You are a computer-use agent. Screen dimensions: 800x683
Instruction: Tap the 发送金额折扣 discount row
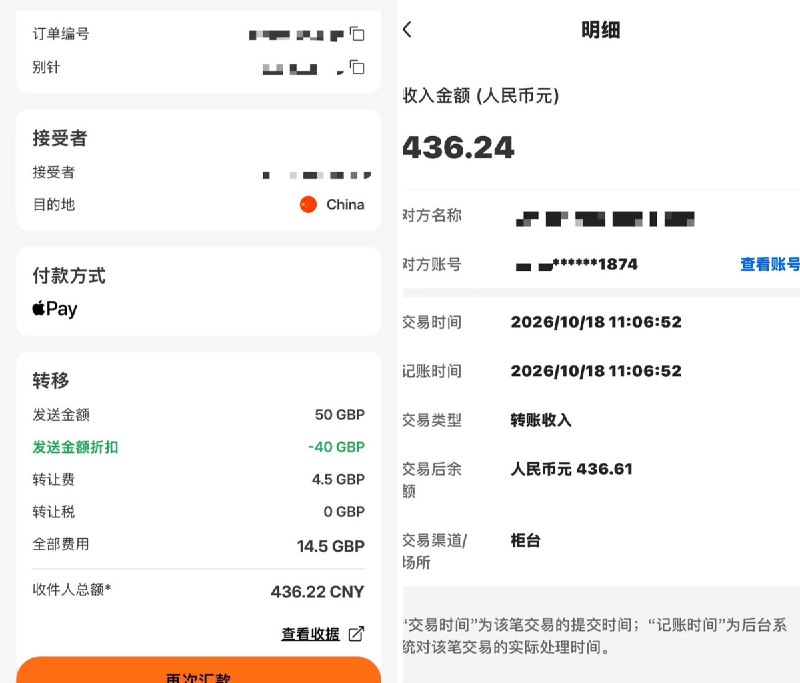coord(198,447)
